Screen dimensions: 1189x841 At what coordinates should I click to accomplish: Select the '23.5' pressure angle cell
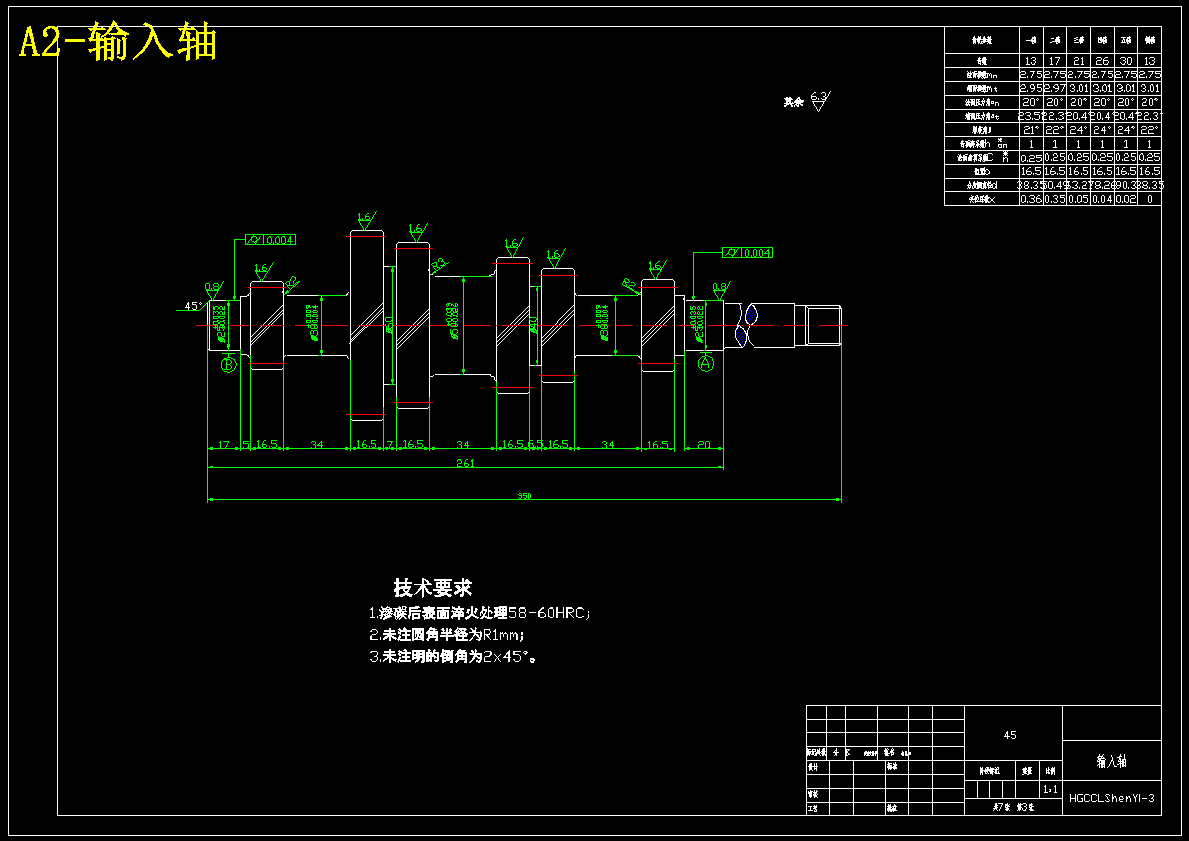tap(1031, 116)
